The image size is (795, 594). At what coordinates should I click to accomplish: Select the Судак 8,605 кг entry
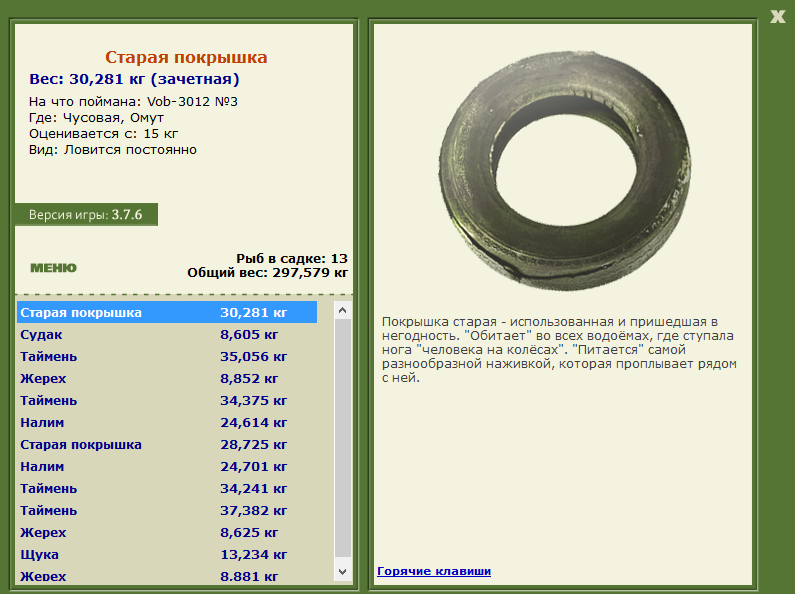click(167, 335)
